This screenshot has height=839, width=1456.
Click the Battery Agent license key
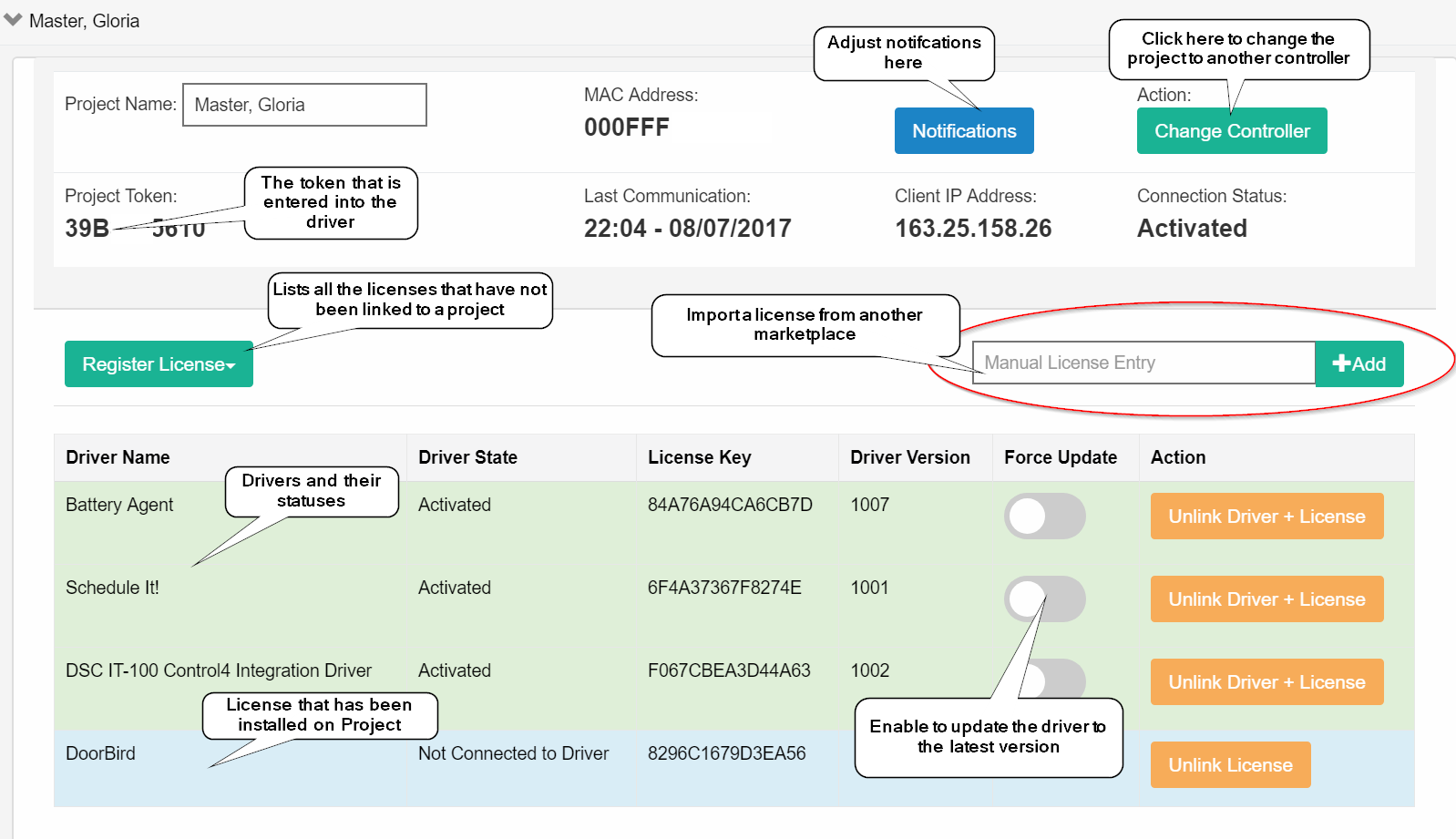click(x=729, y=505)
